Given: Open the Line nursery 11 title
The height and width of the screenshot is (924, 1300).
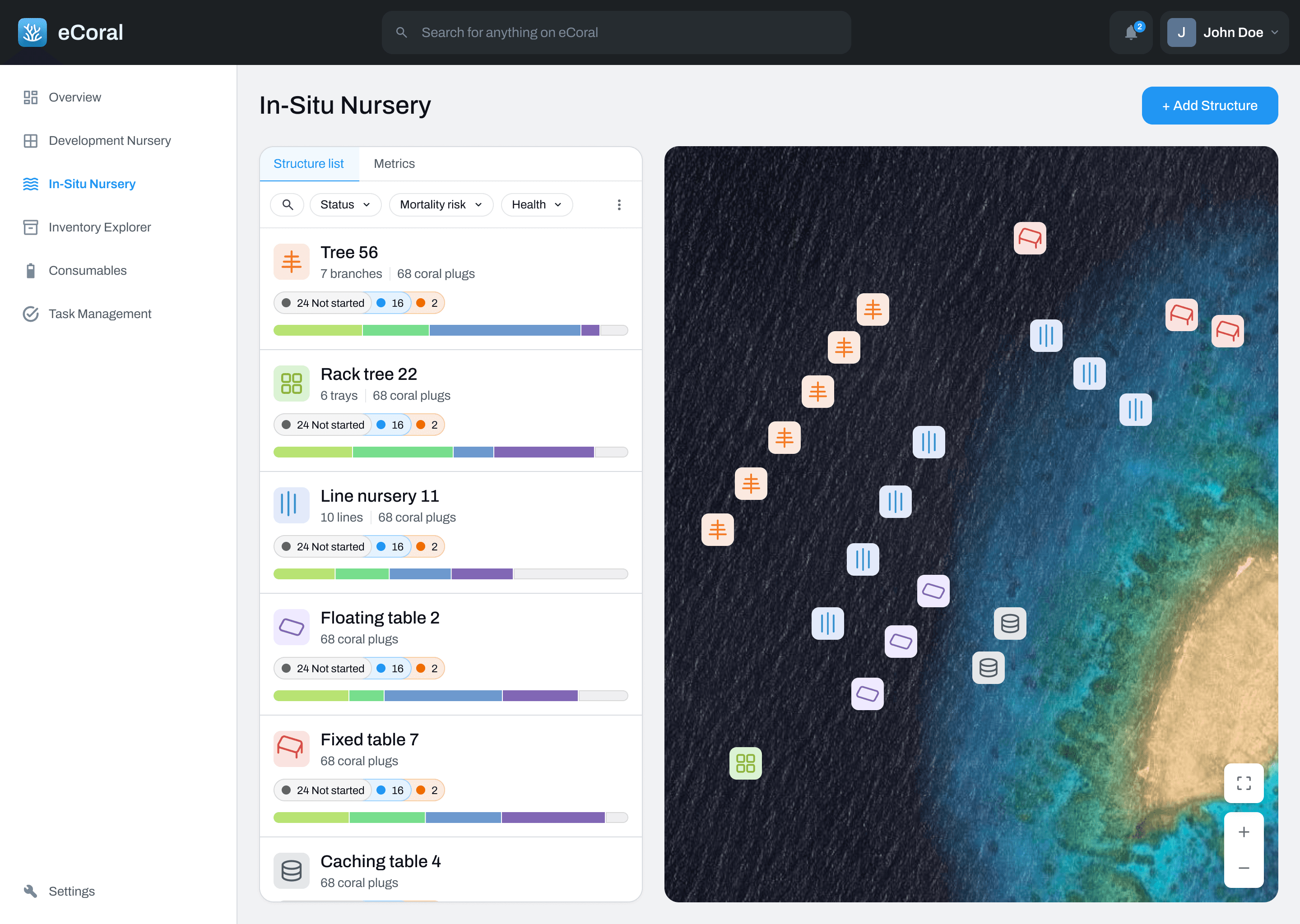Looking at the screenshot, I should (x=380, y=495).
